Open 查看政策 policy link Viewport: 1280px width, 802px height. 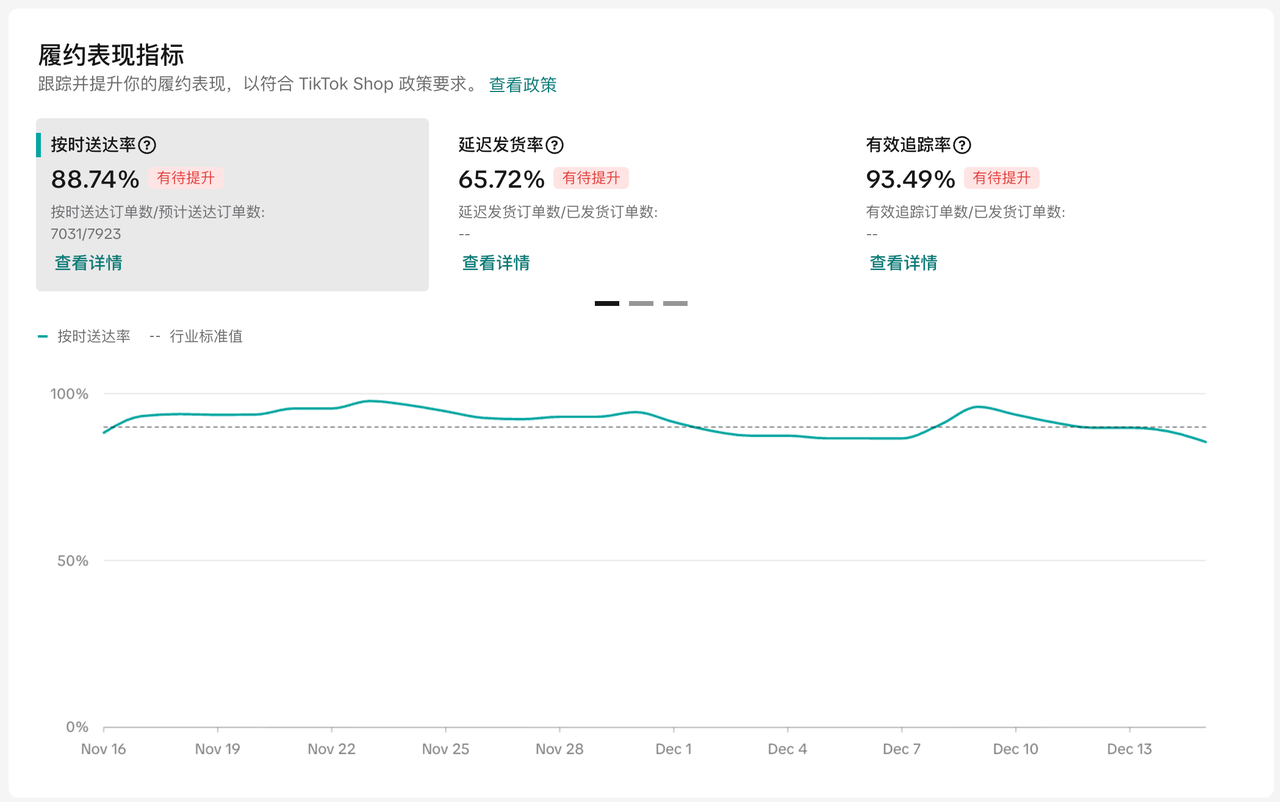522,85
